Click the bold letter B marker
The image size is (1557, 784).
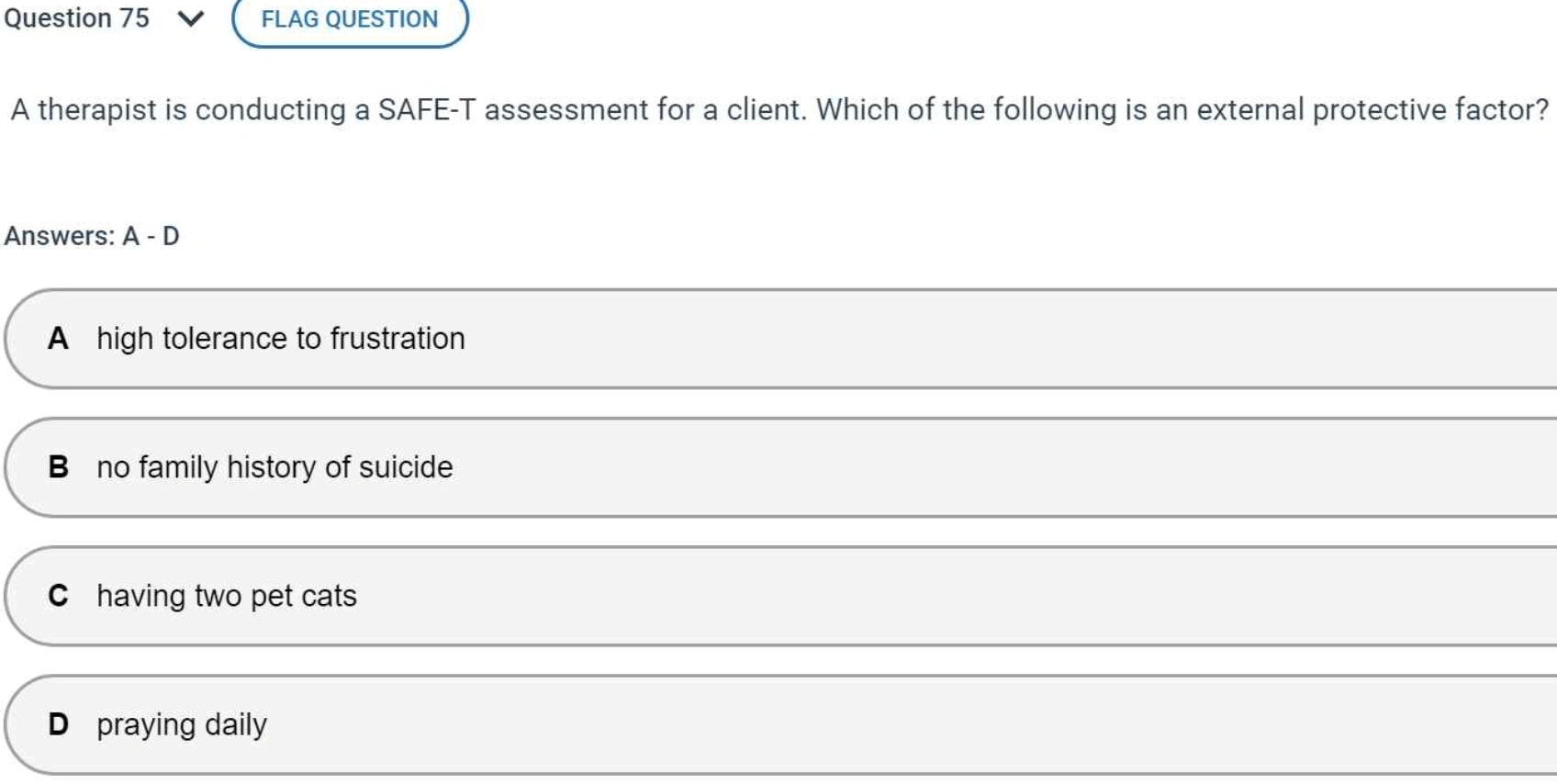click(x=59, y=467)
